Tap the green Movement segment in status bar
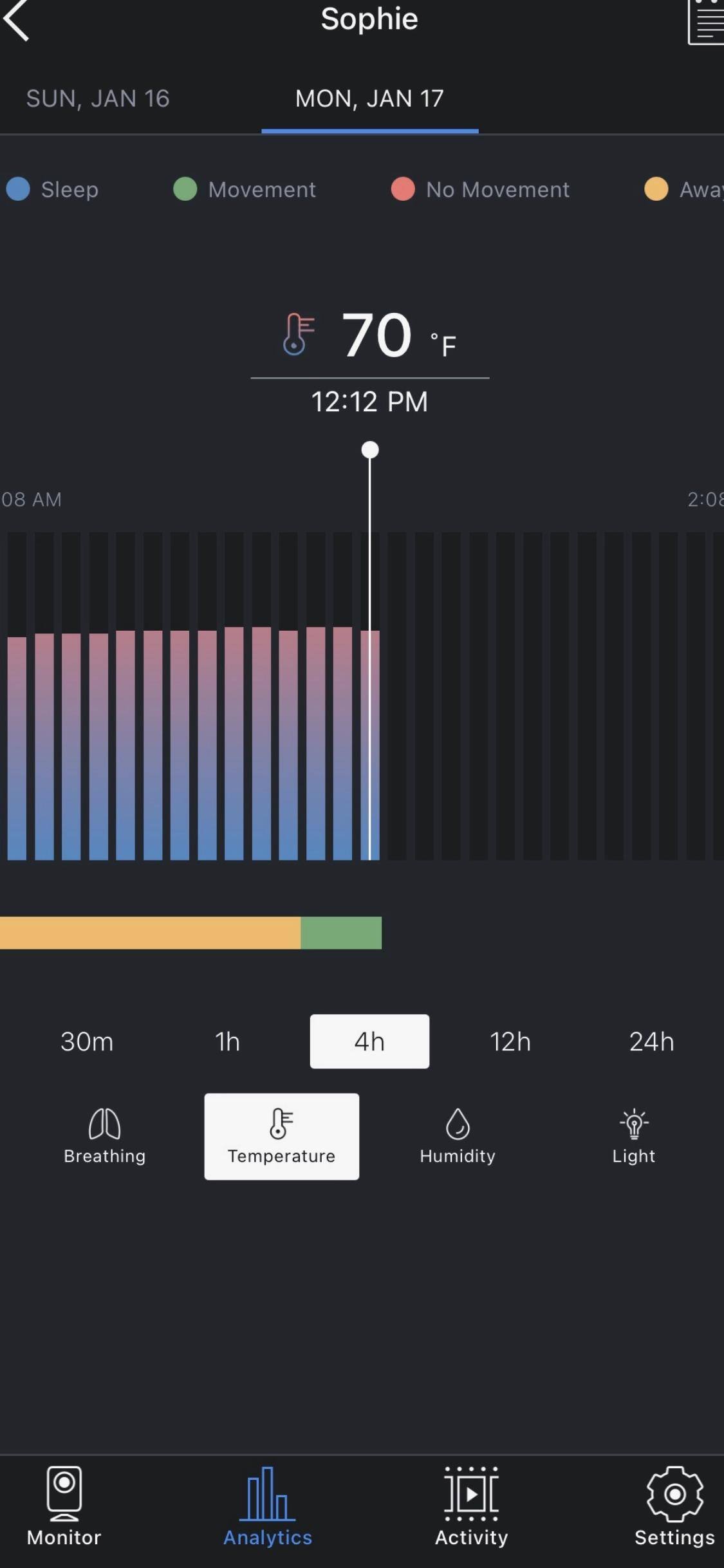Viewport: 724px width, 1568px height. 341,933
